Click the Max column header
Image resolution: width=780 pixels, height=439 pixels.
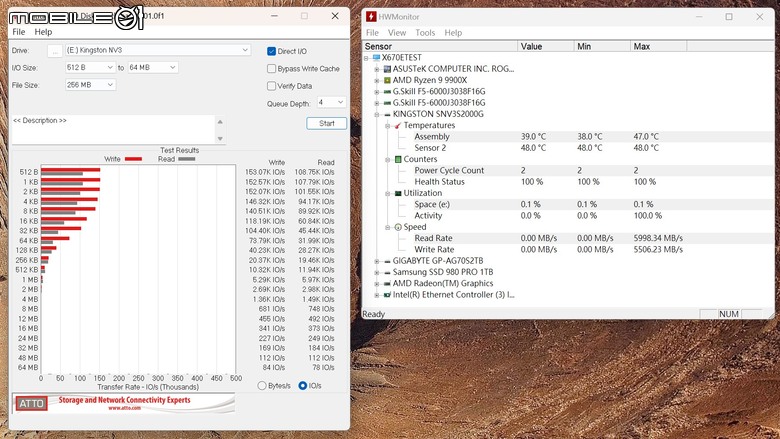point(659,46)
